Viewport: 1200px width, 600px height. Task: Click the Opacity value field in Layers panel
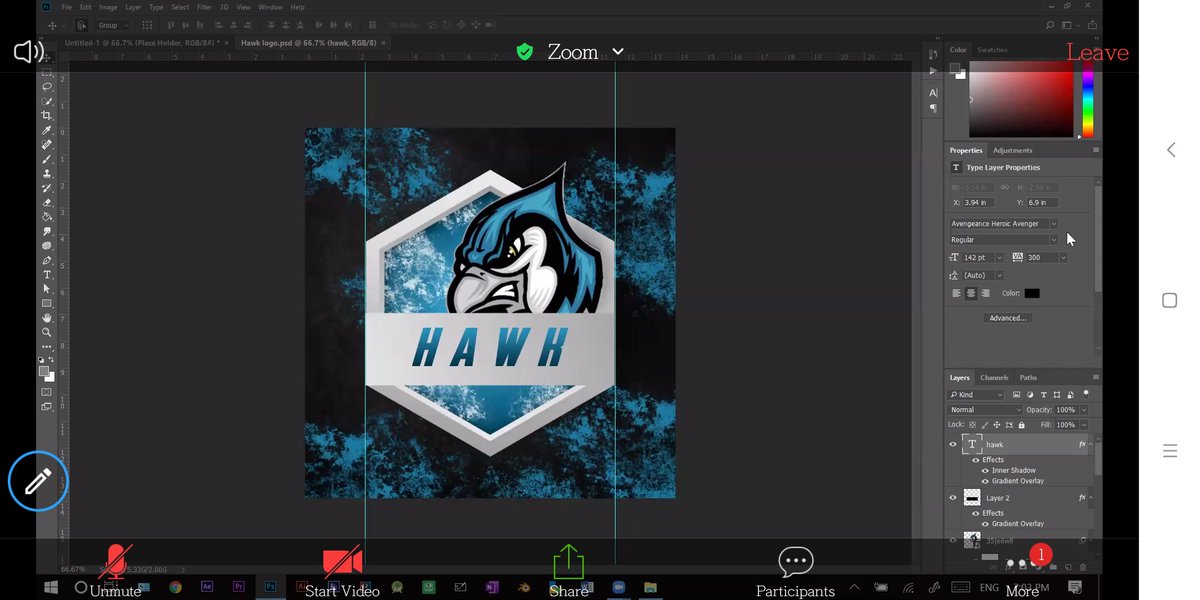[1066, 410]
